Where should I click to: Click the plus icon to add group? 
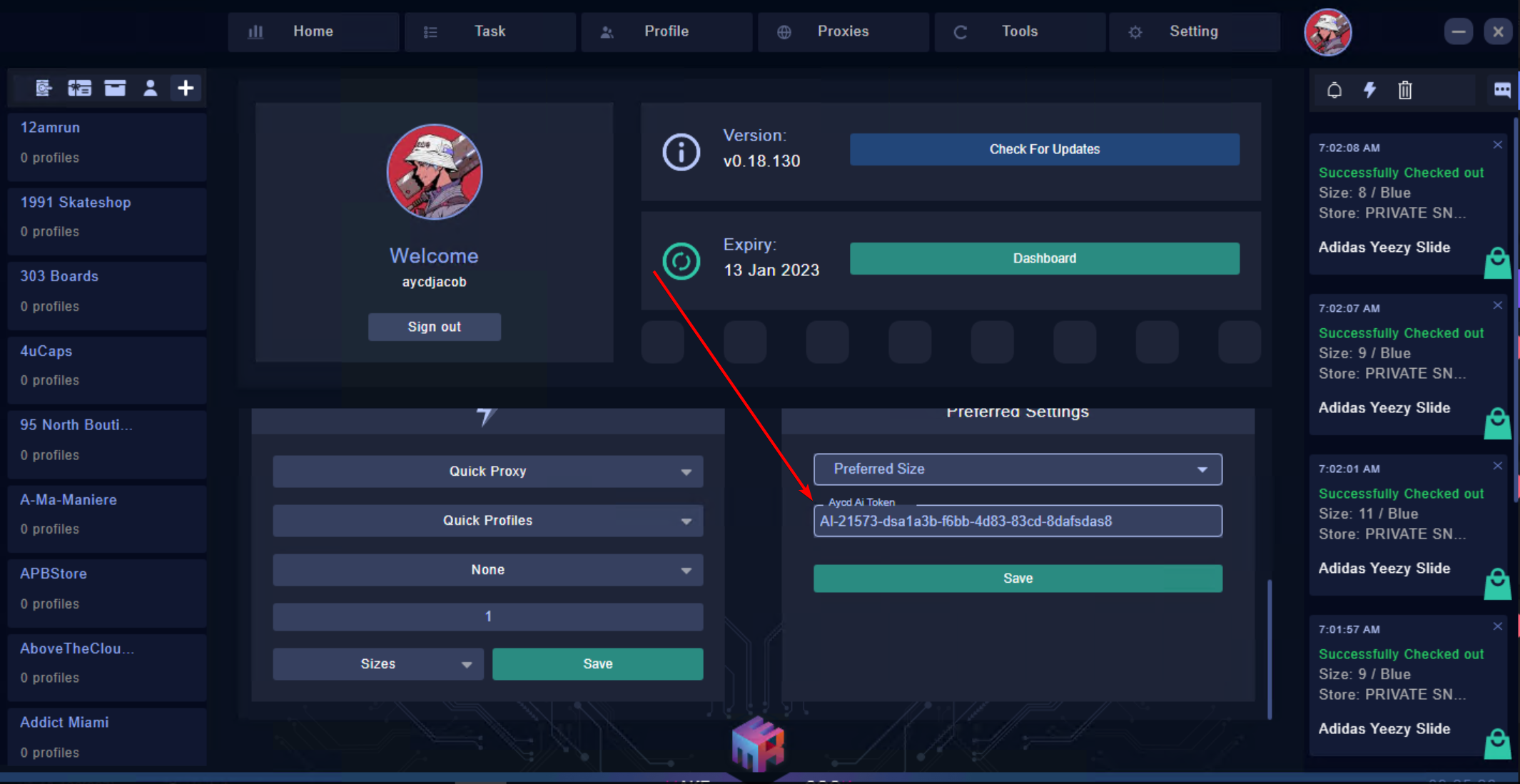point(186,88)
